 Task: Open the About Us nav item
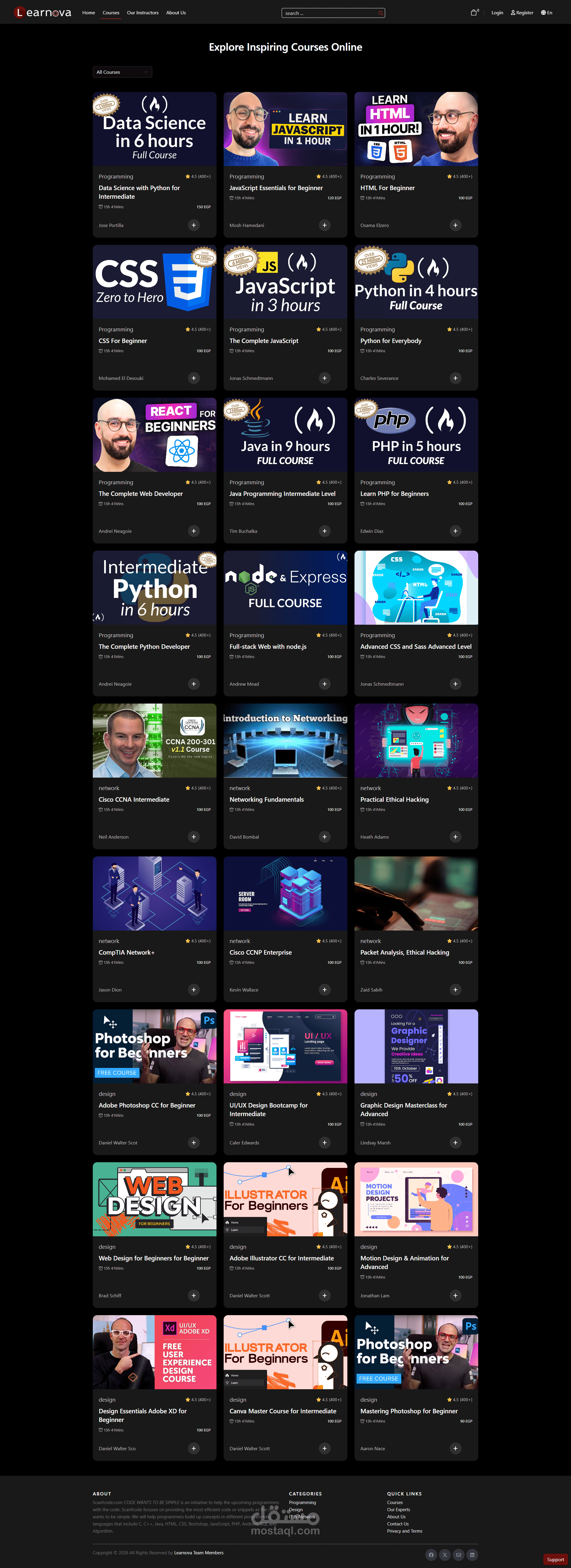tap(176, 13)
